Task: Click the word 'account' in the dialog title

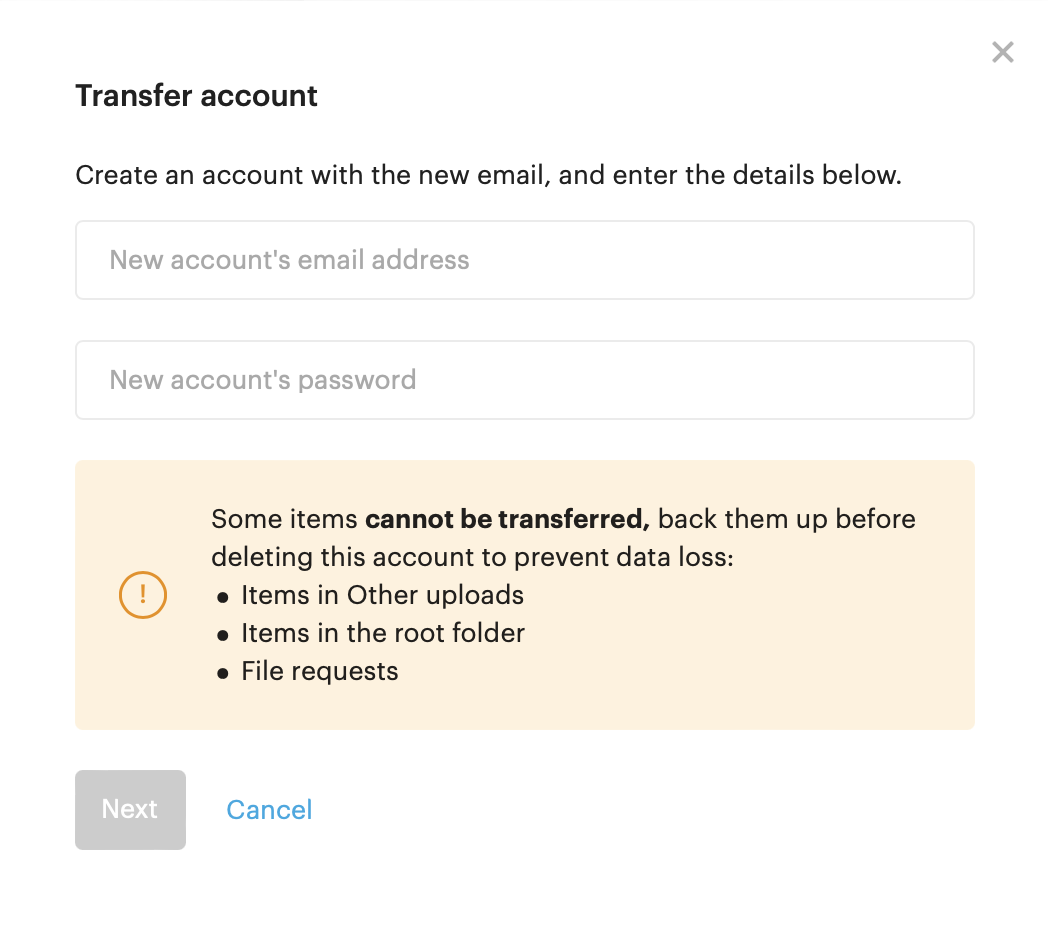Action: tap(259, 96)
